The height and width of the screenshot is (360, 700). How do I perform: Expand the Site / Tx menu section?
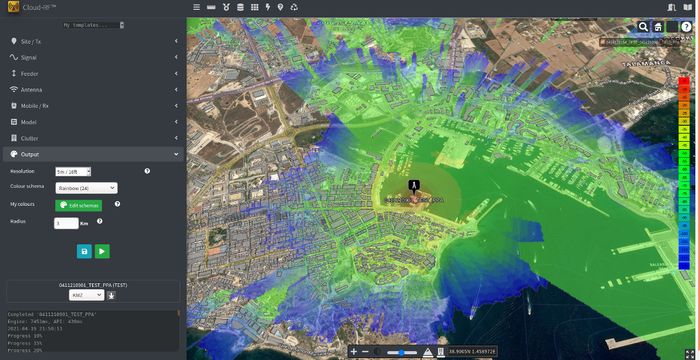[x=93, y=42]
